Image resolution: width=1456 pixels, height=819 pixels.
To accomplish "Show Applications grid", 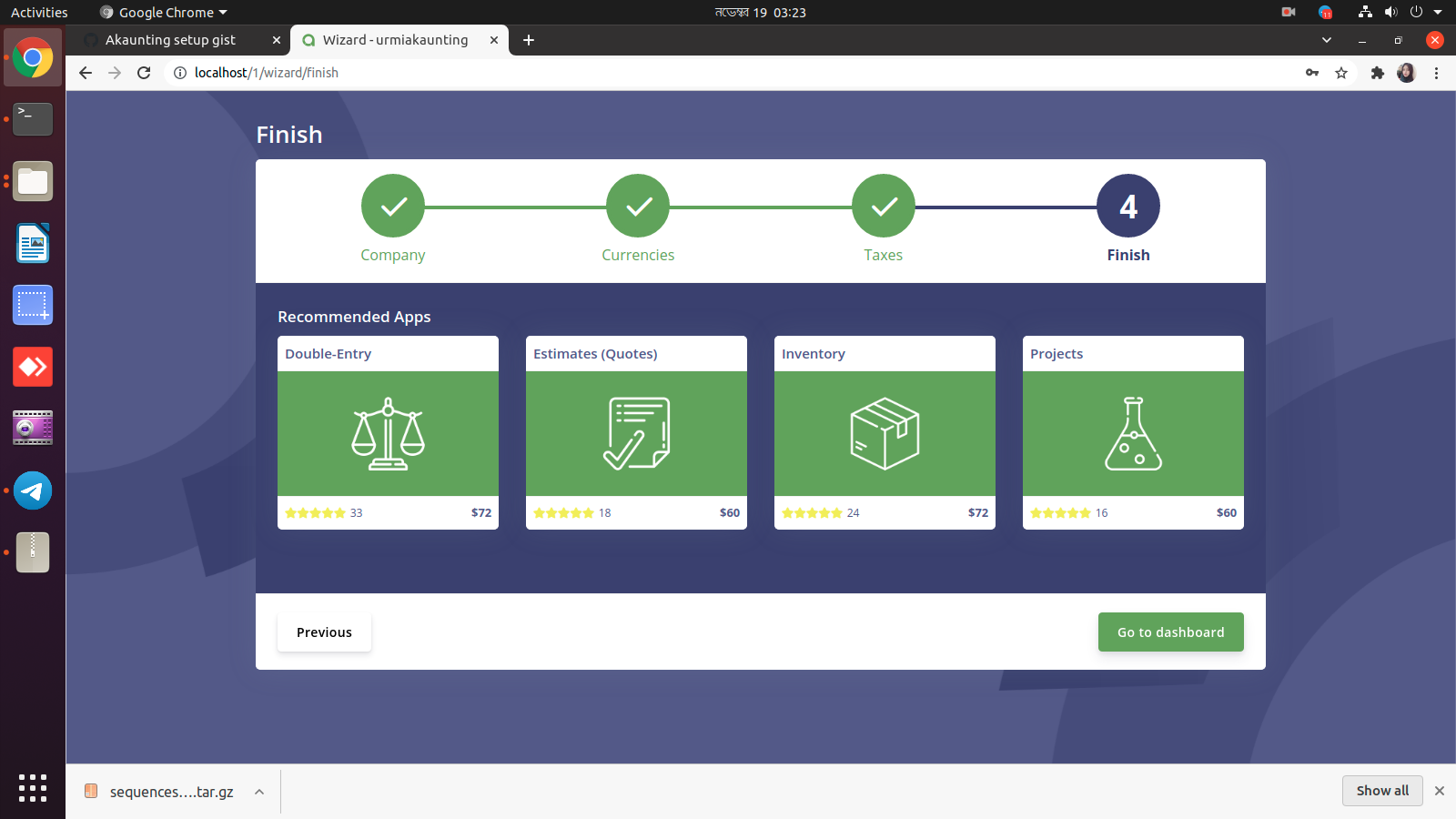I will [33, 788].
